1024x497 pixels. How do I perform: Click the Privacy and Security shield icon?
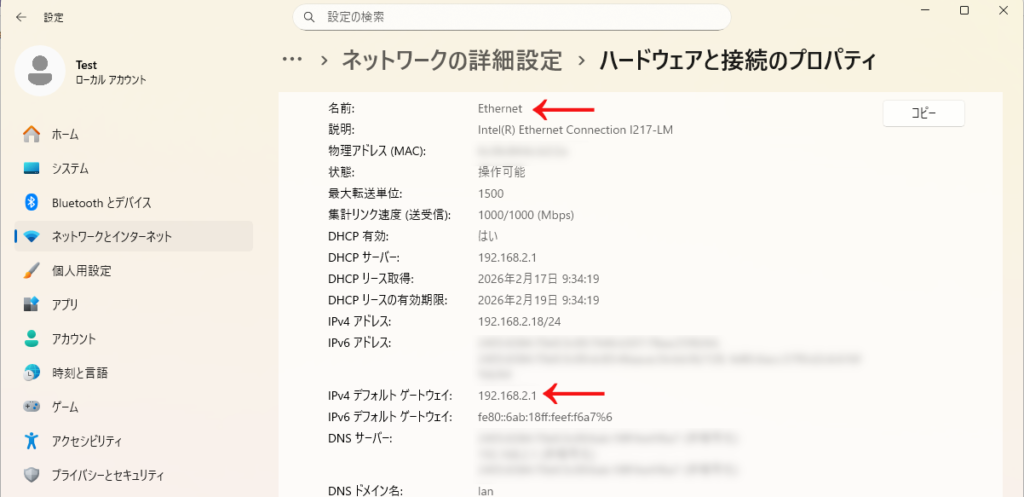pyautogui.click(x=31, y=475)
